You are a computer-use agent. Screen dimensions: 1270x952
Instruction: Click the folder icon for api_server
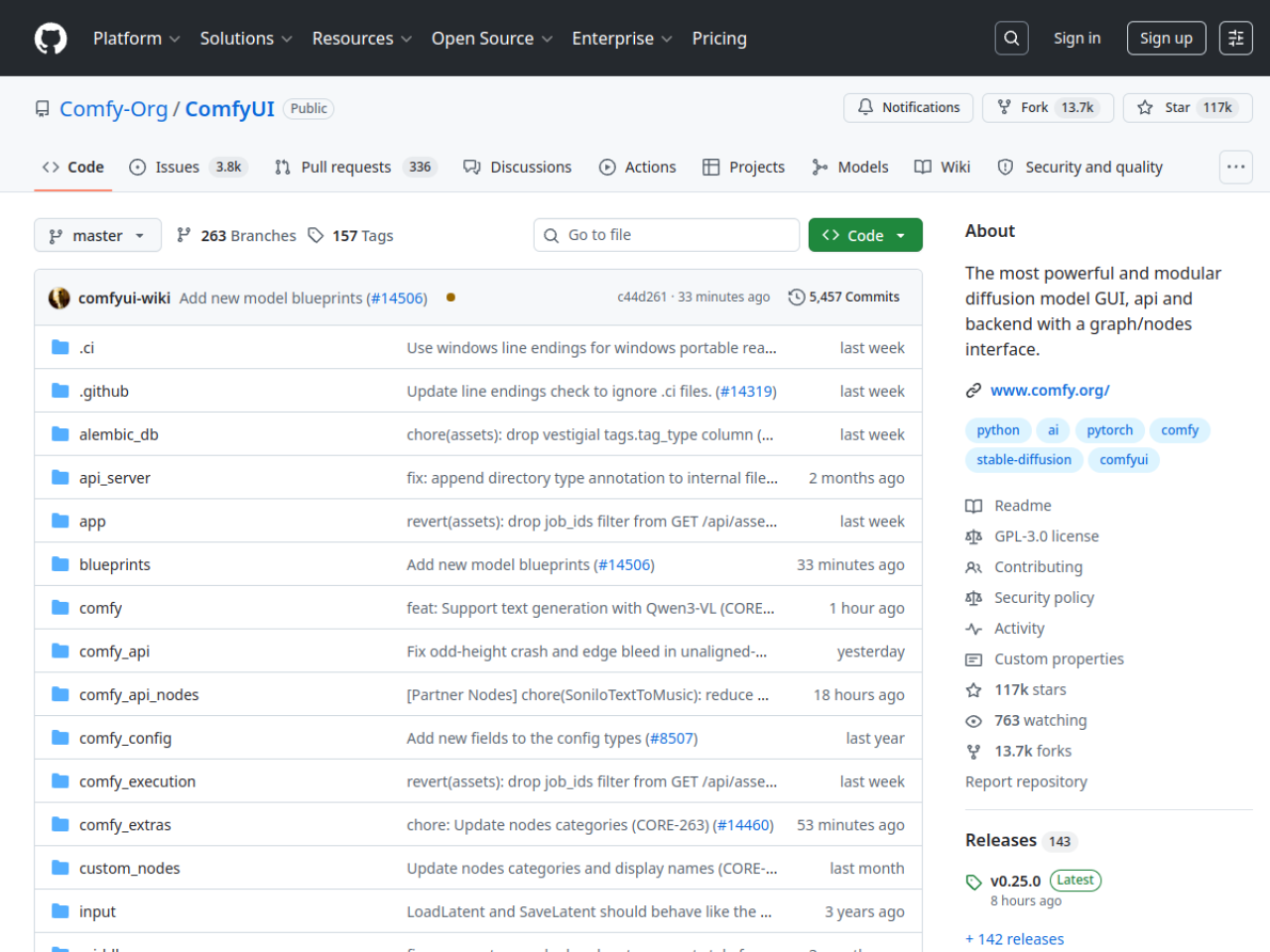(61, 477)
